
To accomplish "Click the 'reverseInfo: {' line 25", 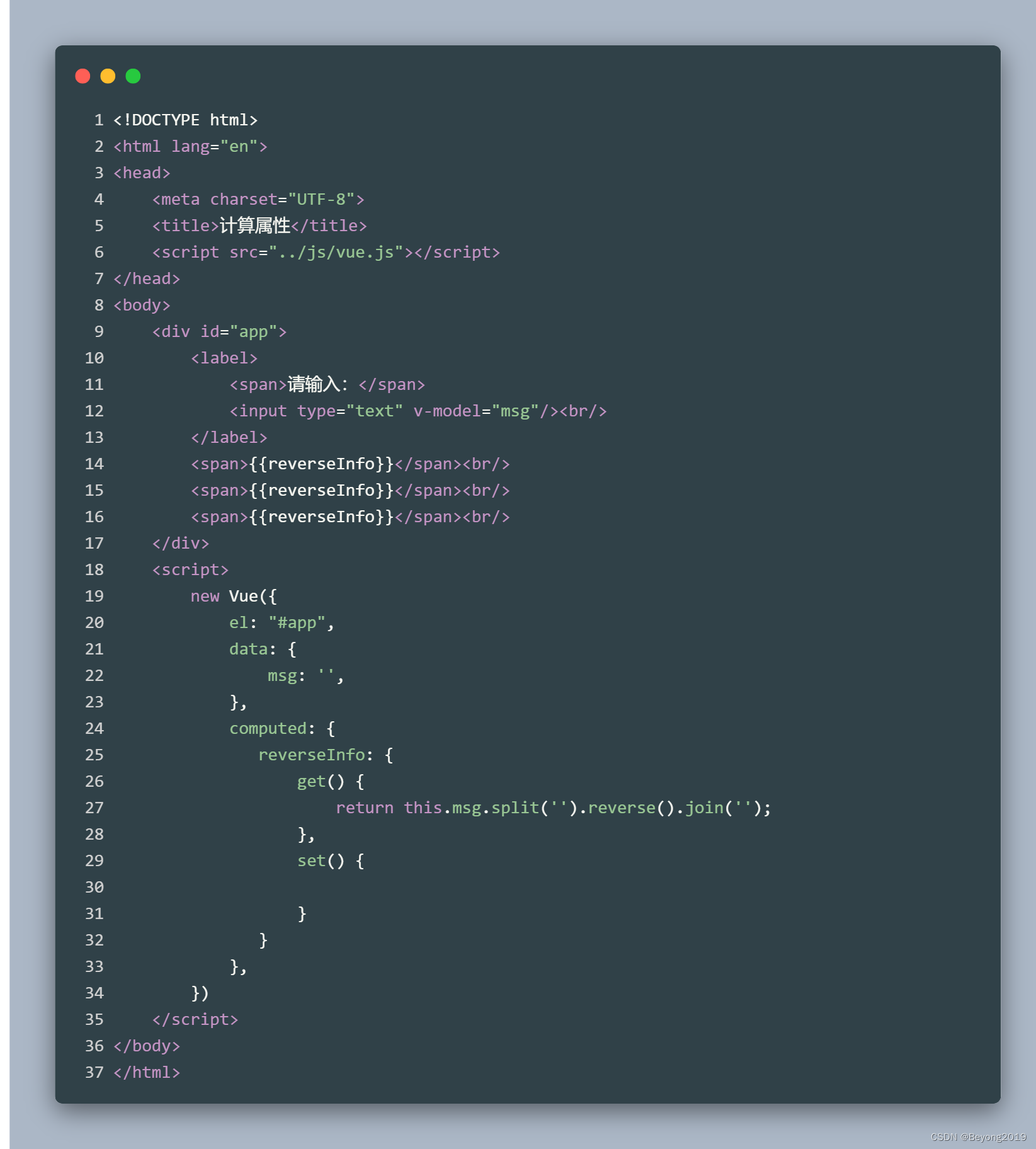I will pos(326,755).
